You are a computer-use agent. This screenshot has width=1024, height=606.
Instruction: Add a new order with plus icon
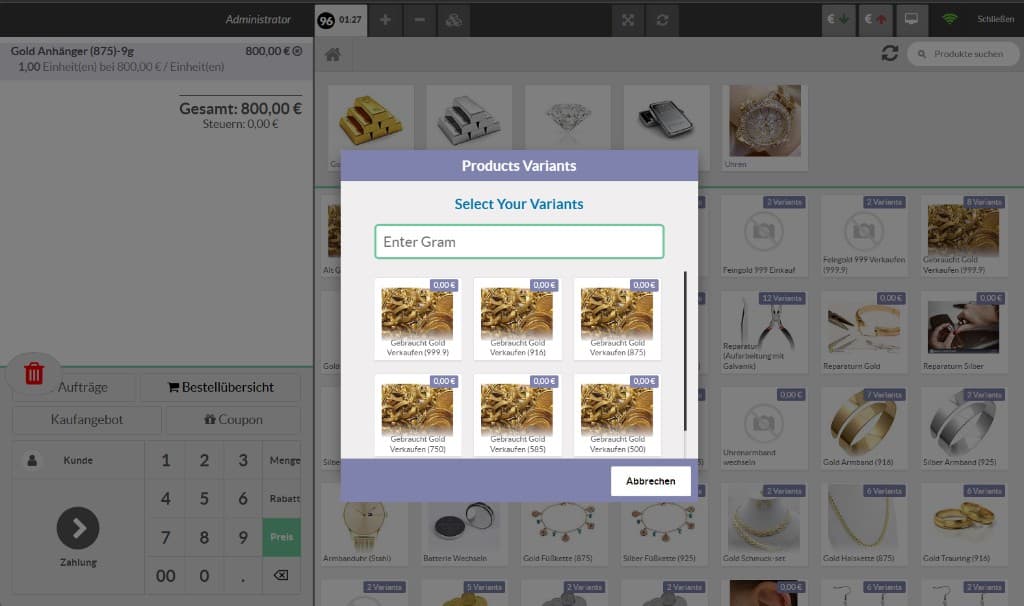coord(385,20)
